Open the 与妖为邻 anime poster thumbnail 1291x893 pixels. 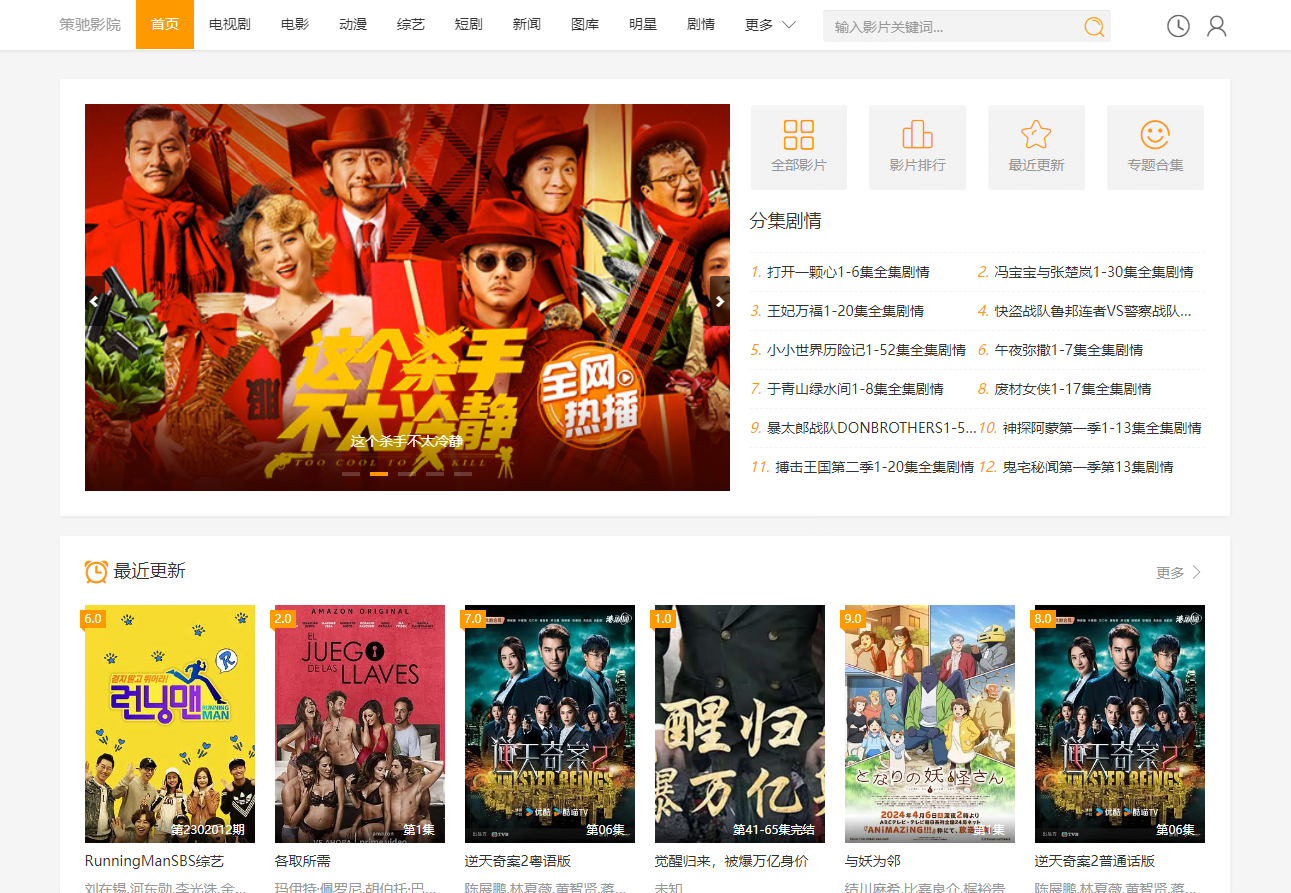pos(930,724)
